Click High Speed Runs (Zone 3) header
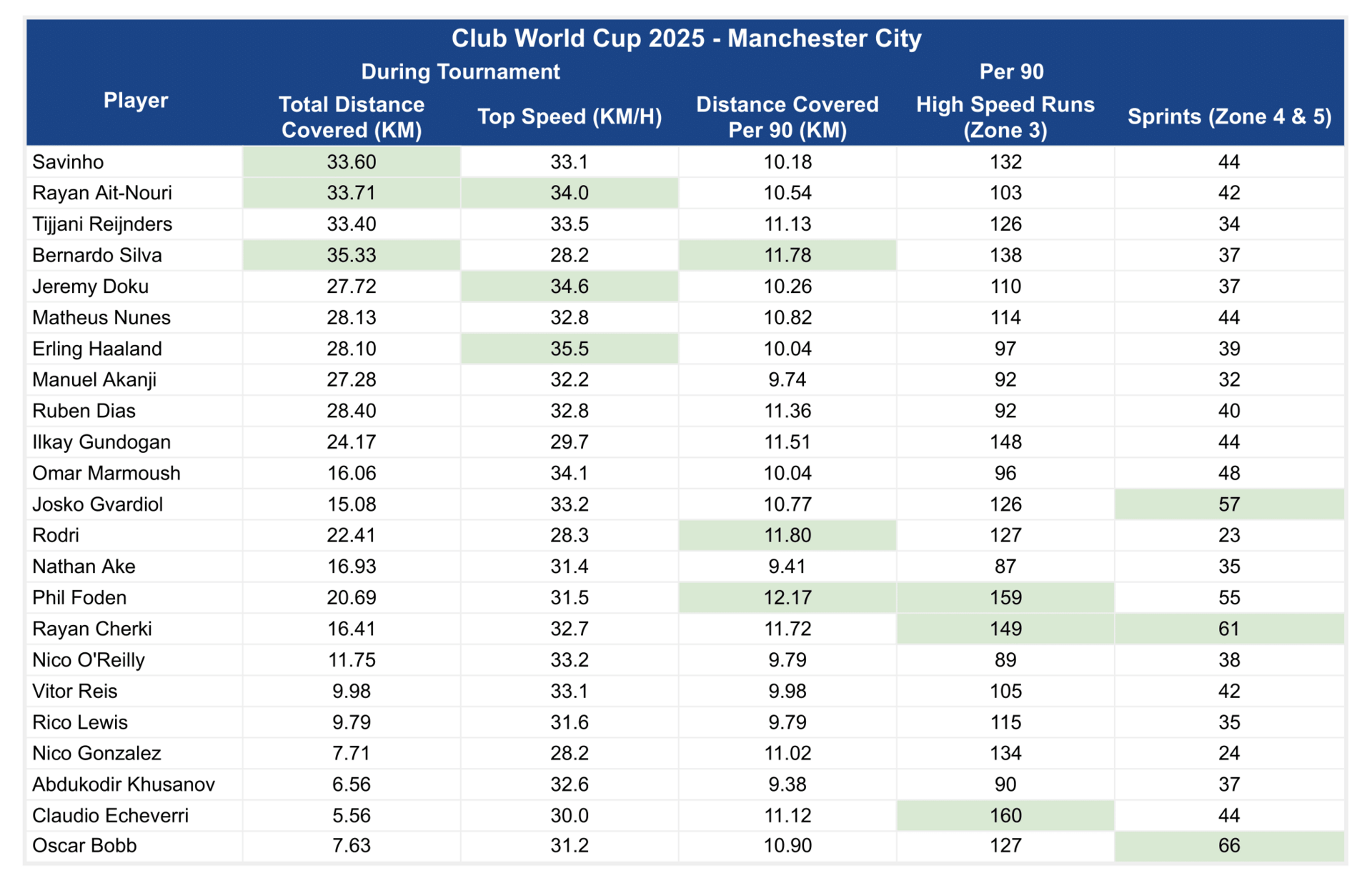This screenshot has height=883, width=1372. pos(1005,117)
